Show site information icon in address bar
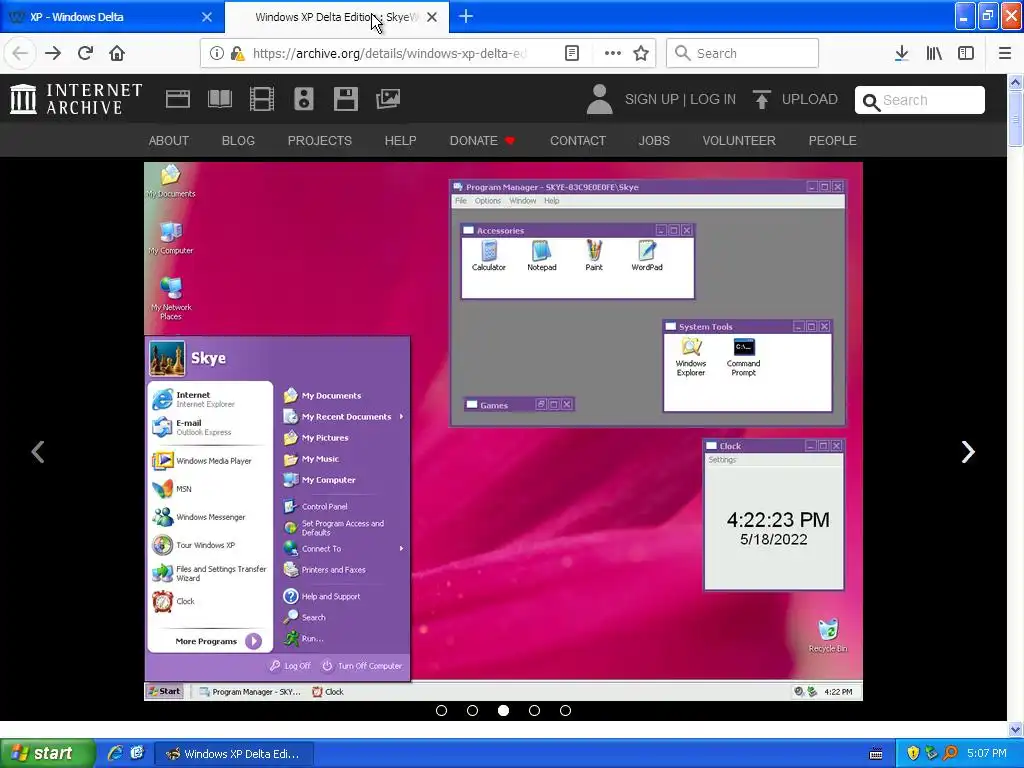This screenshot has height=768, width=1024. point(217,54)
